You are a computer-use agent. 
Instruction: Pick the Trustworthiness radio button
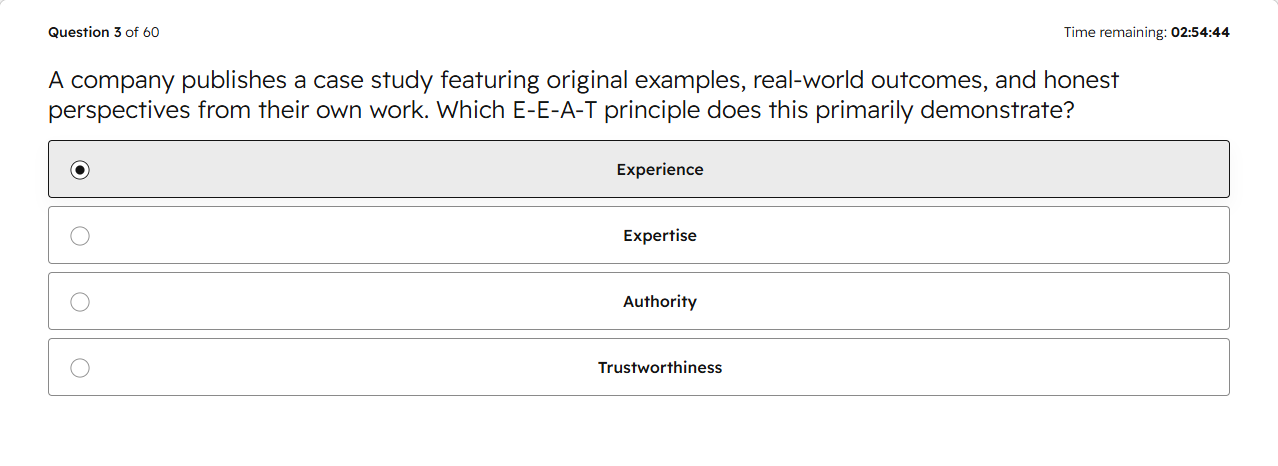(80, 368)
